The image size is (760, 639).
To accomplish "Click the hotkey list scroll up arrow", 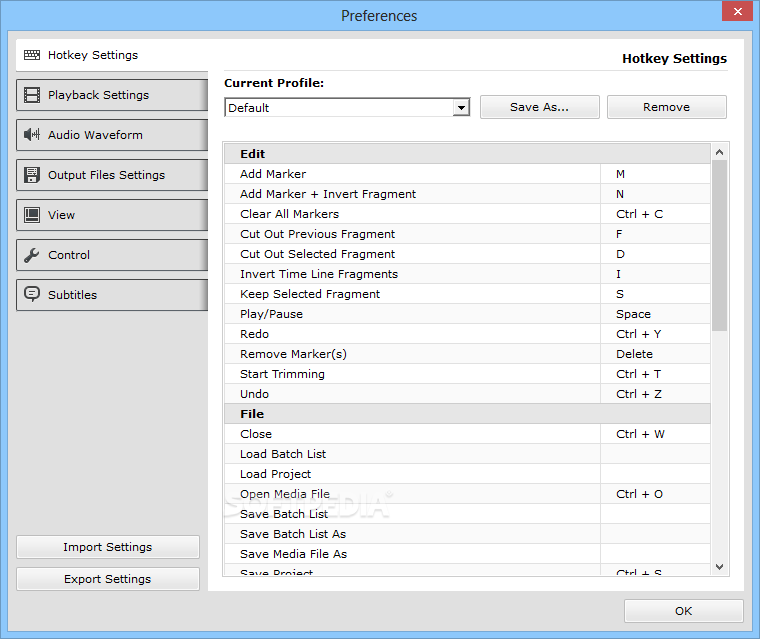I will click(719, 152).
